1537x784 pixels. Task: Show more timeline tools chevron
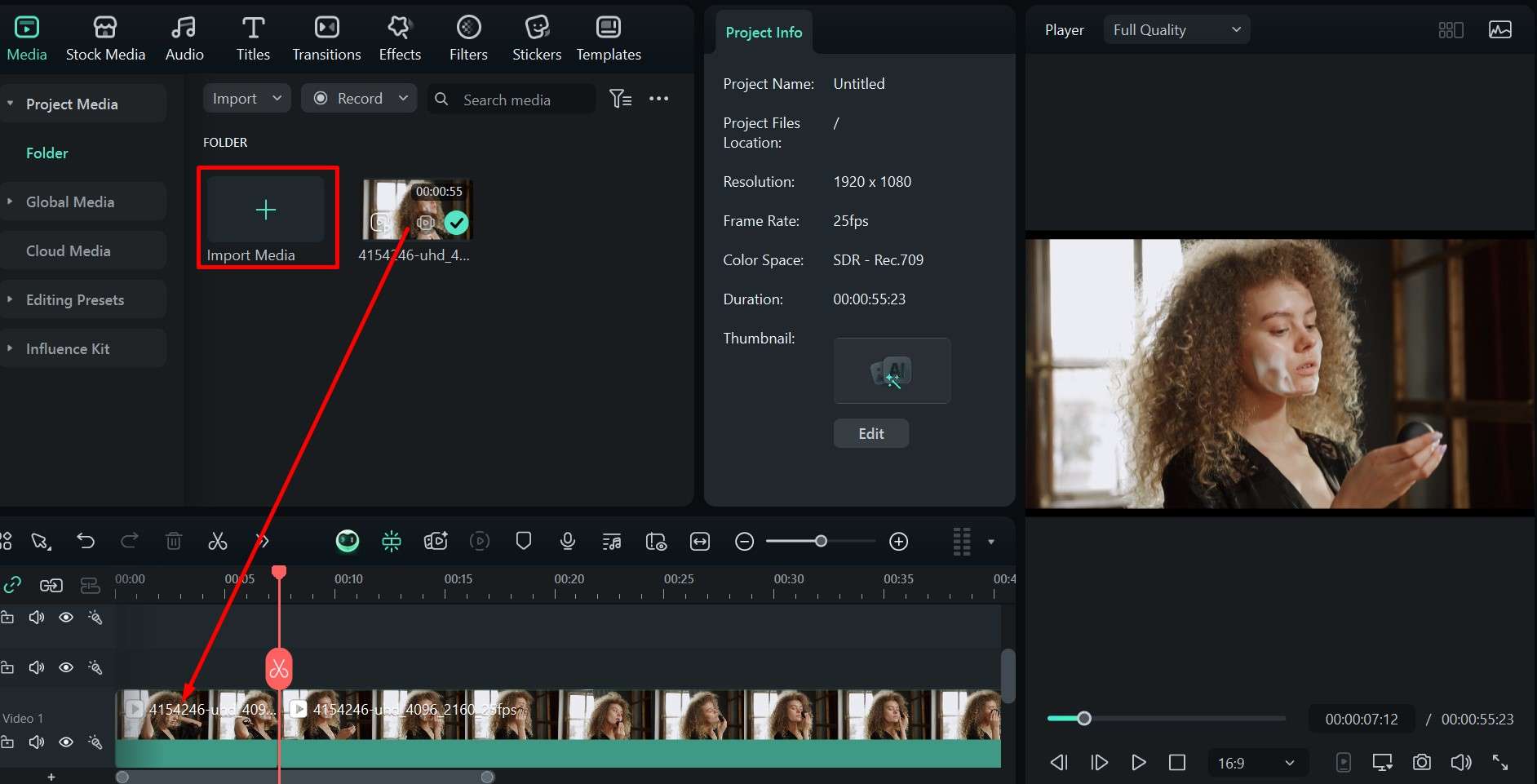point(262,541)
